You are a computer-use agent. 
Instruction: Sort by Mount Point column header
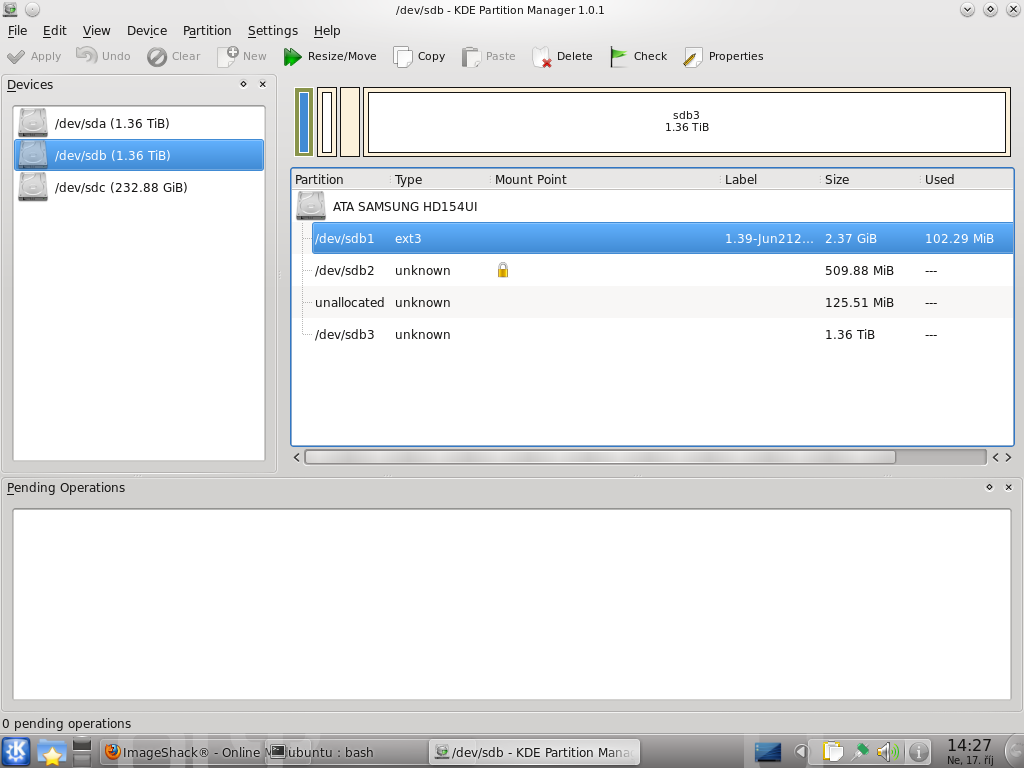[x=605, y=180]
